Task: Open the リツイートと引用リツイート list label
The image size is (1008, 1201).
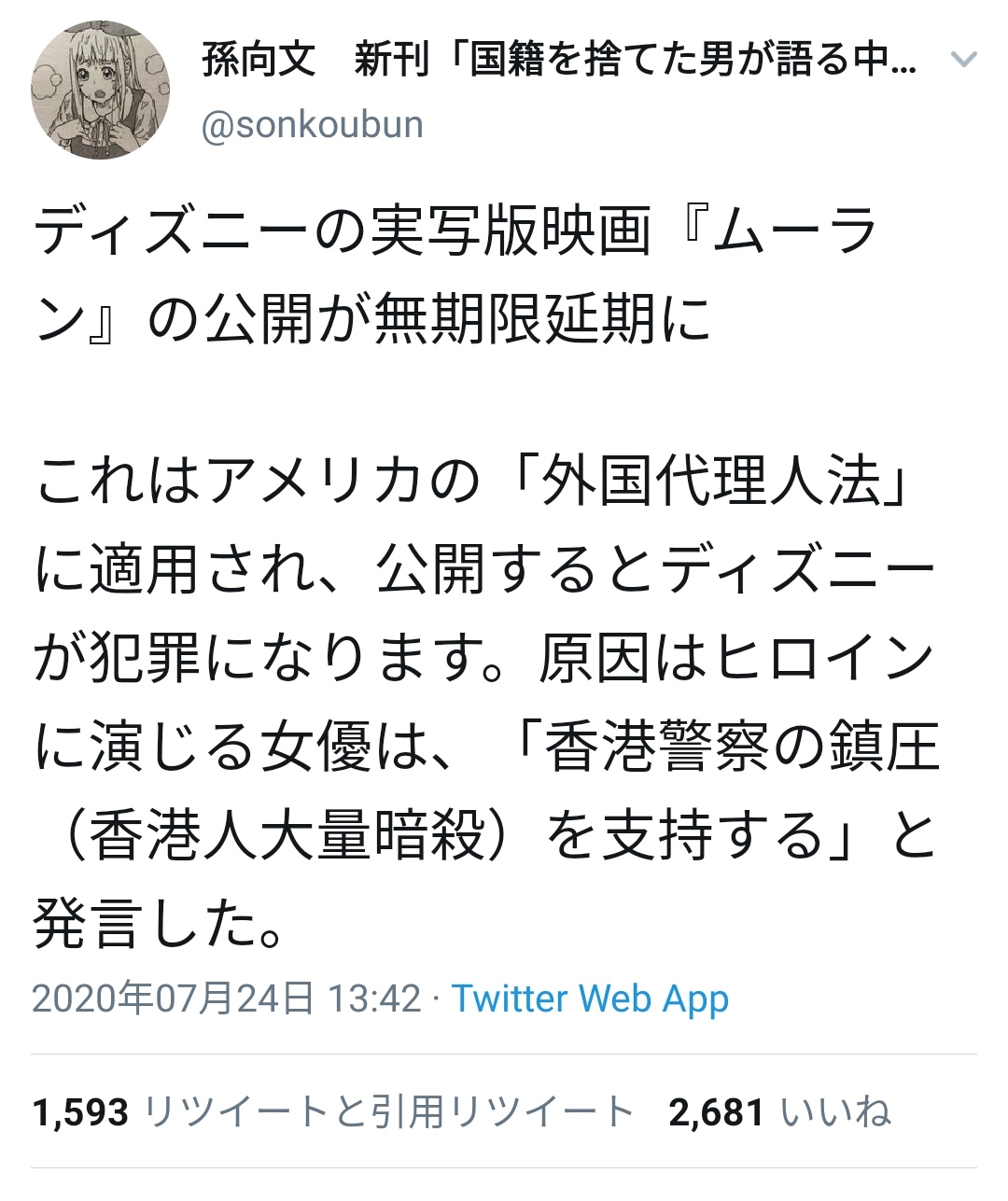Action: click(389, 1112)
